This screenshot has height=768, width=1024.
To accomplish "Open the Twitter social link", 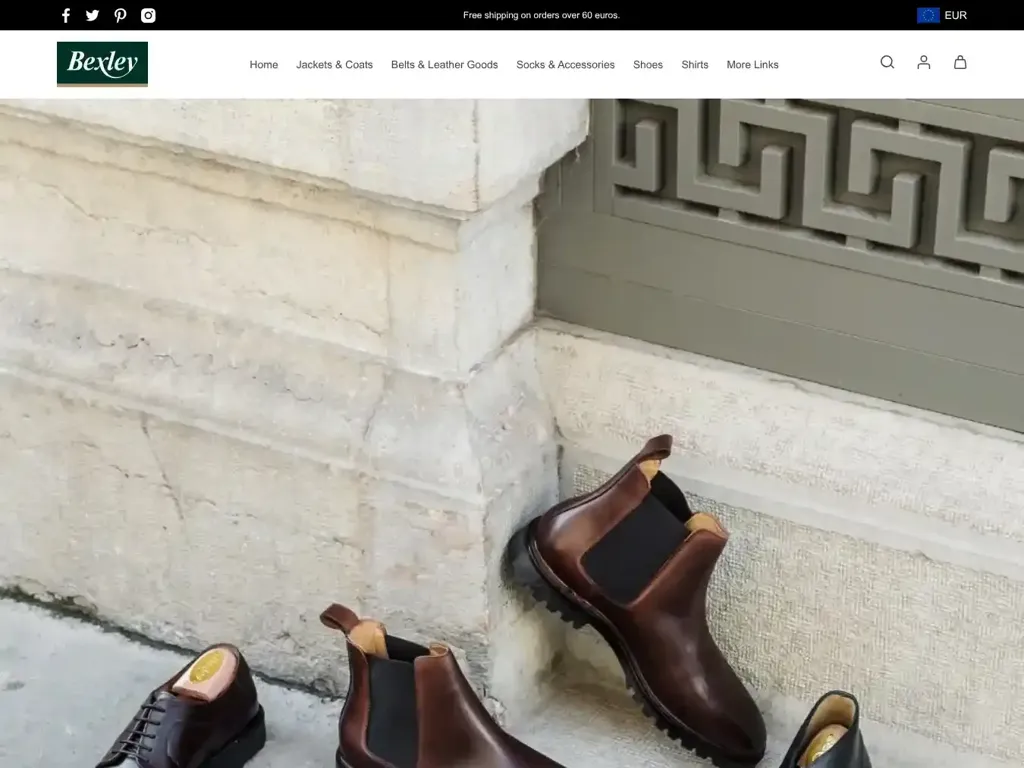I will pyautogui.click(x=93, y=15).
